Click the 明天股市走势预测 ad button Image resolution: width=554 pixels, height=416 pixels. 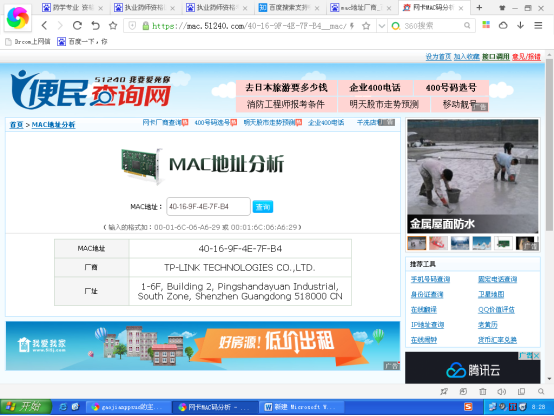384,104
